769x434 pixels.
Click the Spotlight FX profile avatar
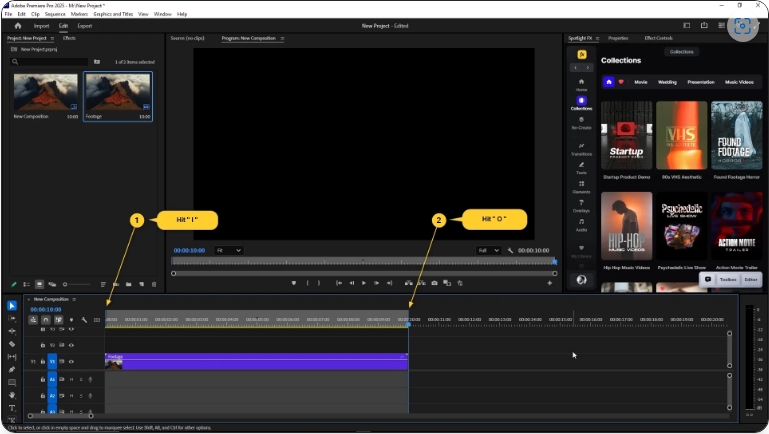tap(581, 280)
